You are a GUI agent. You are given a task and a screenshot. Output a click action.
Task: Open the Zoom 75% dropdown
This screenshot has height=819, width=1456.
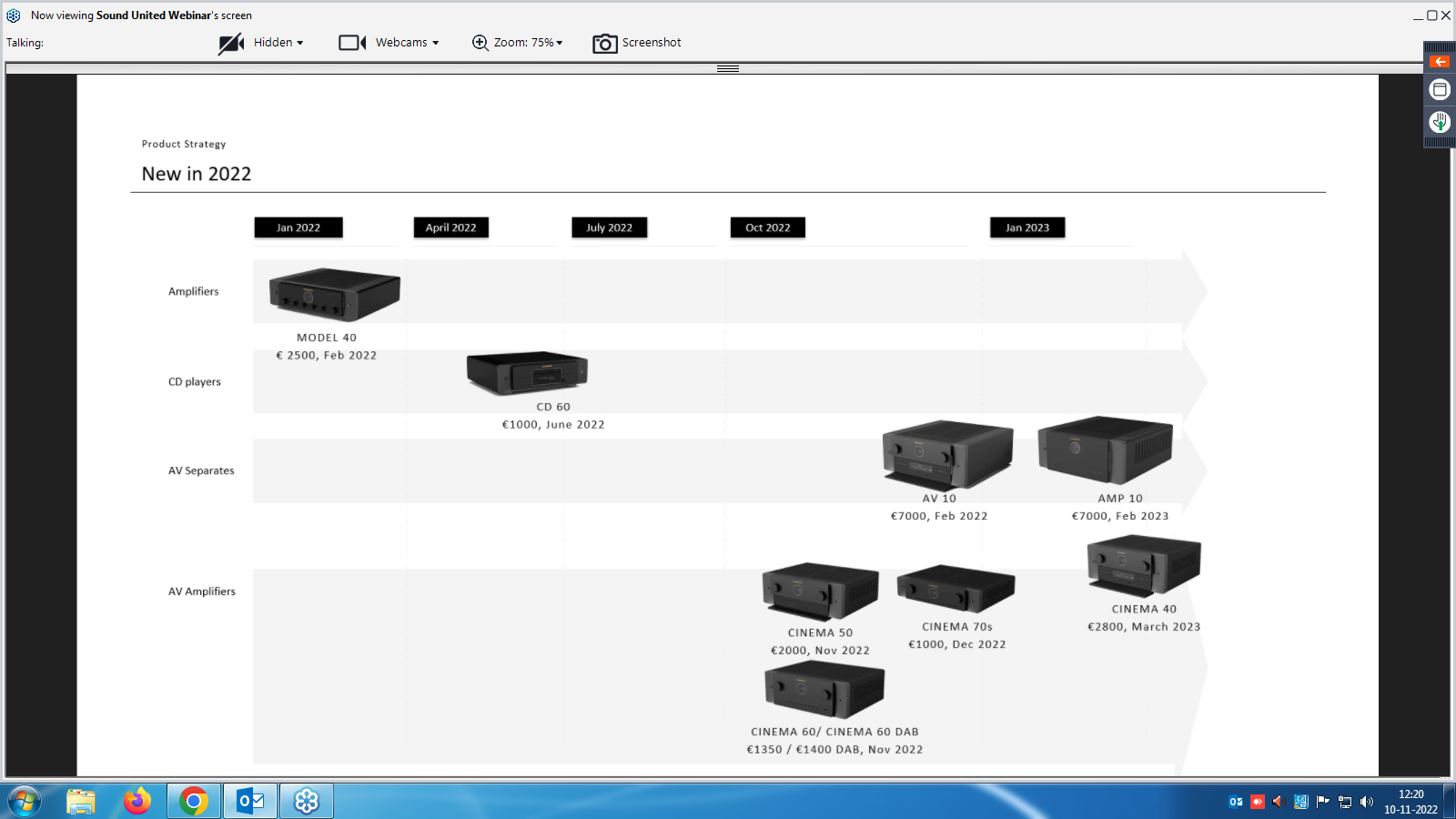coord(529,43)
